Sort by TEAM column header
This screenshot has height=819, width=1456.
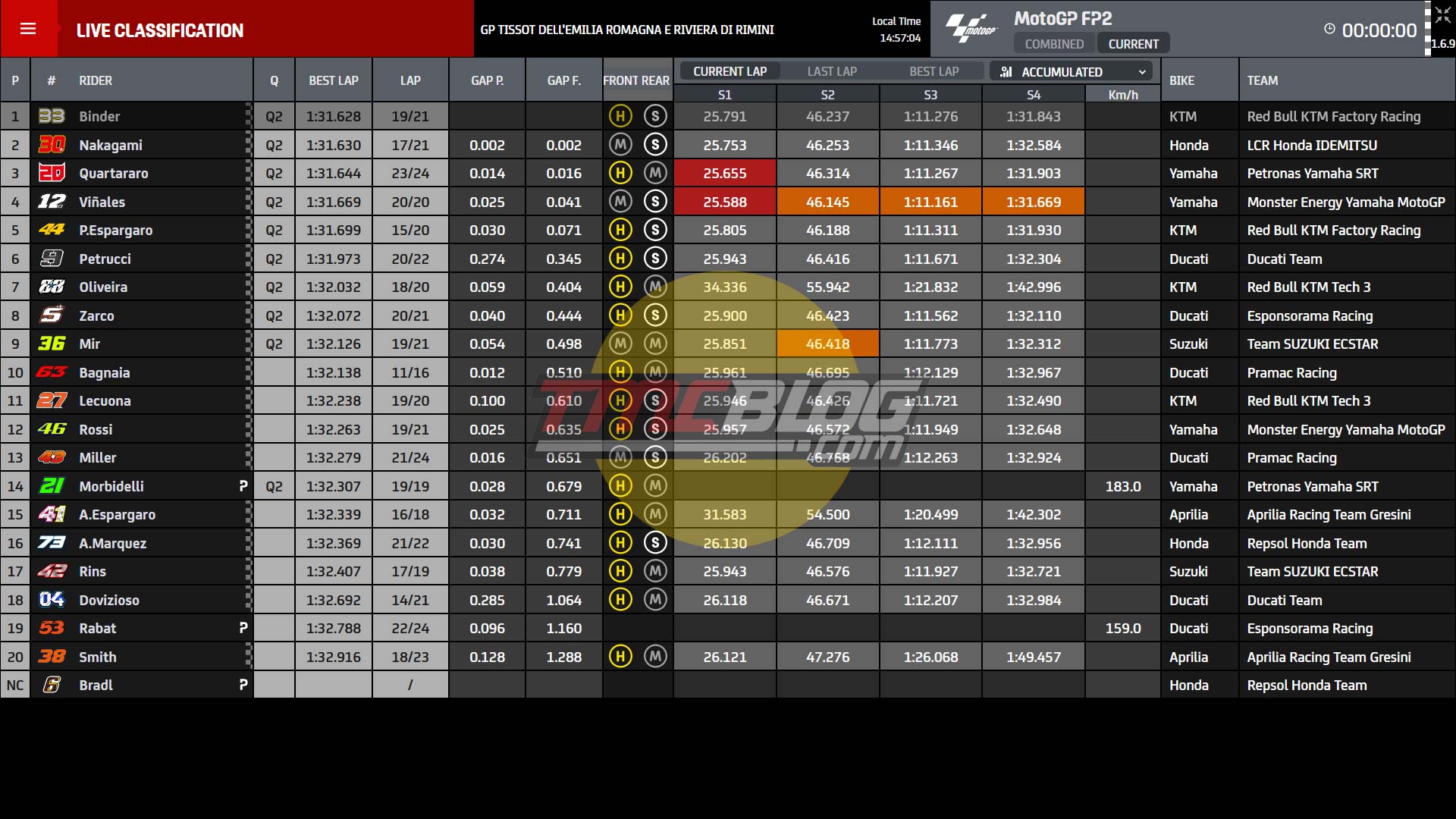(x=1263, y=80)
